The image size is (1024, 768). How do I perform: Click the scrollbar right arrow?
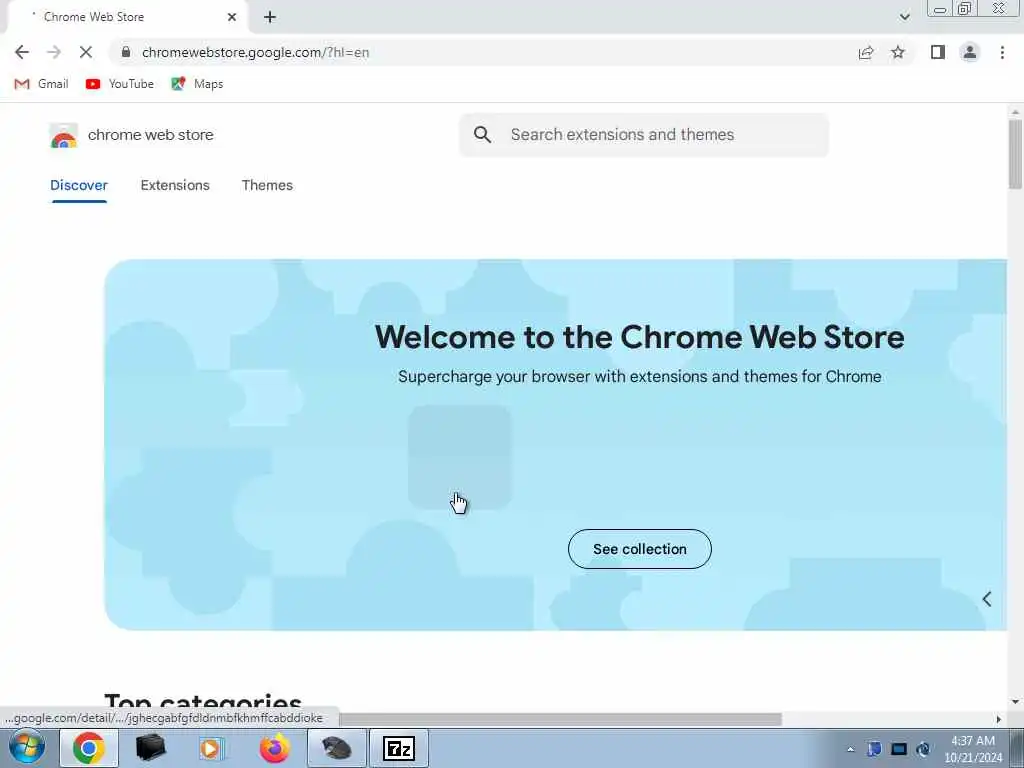click(x=998, y=719)
